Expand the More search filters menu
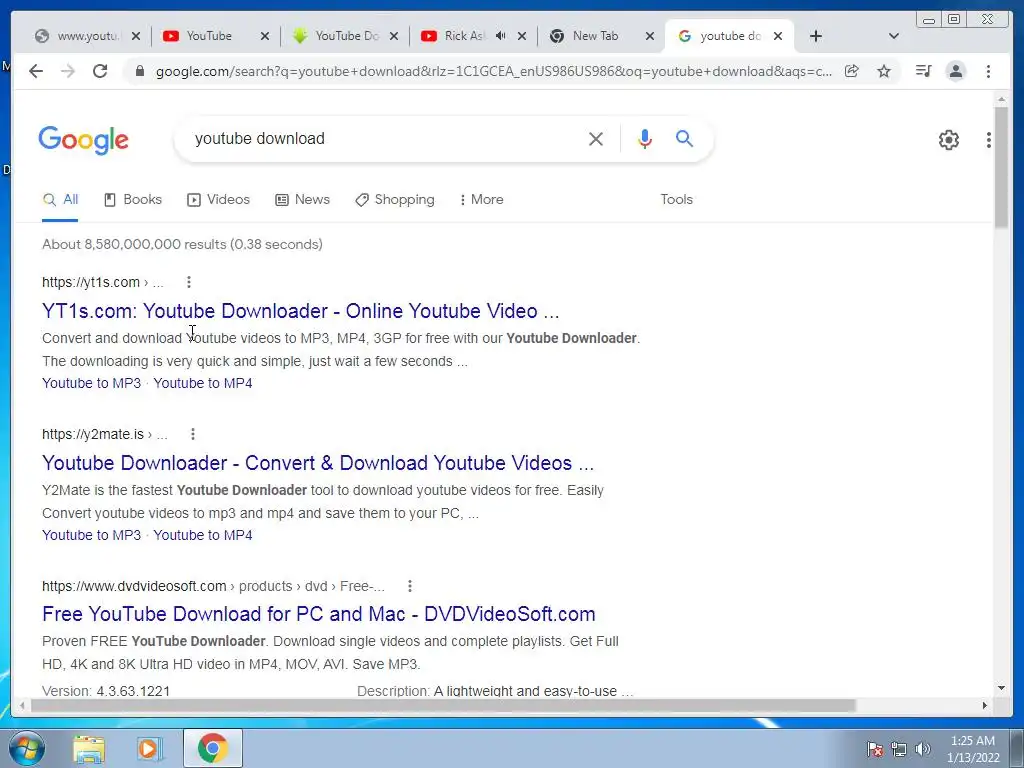This screenshot has height=768, width=1024. 482,199
